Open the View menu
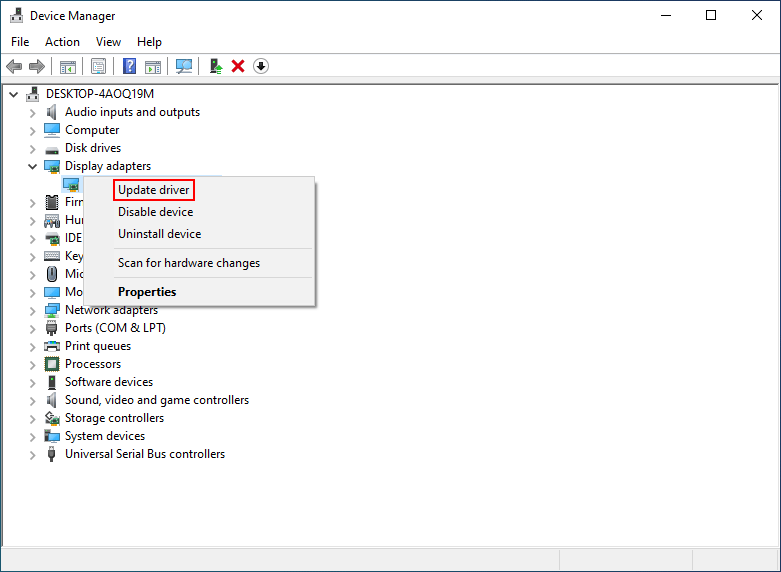 (108, 42)
